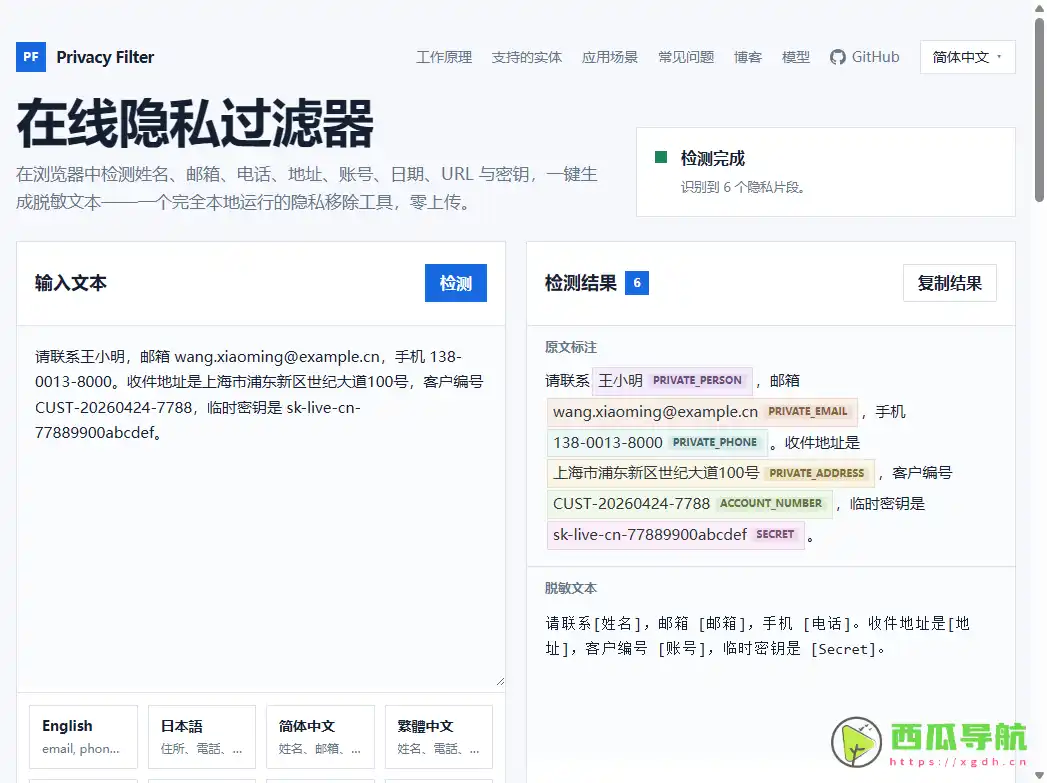
Task: Click the 脱敏文本 redacted output text
Action: tap(757, 636)
